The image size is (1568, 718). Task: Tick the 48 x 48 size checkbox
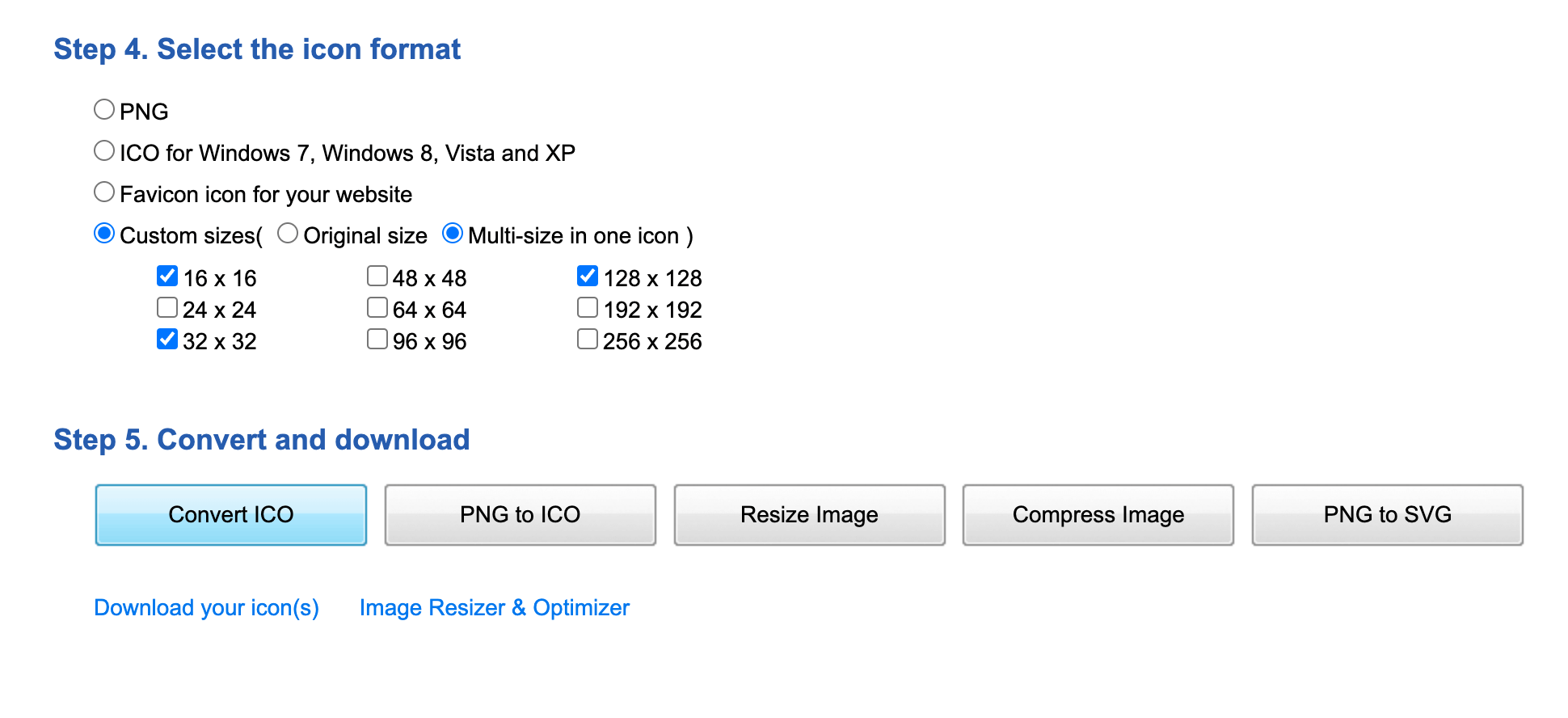pyautogui.click(x=377, y=277)
